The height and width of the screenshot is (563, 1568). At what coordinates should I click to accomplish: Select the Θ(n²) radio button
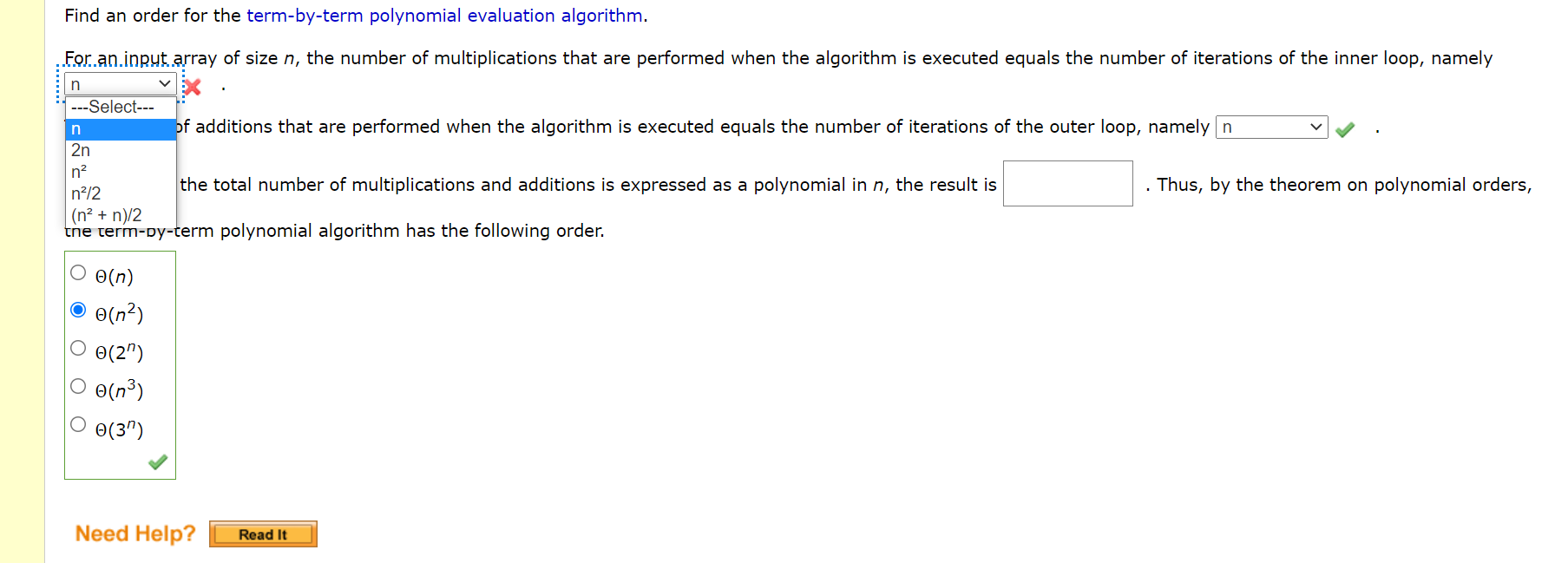point(77,309)
